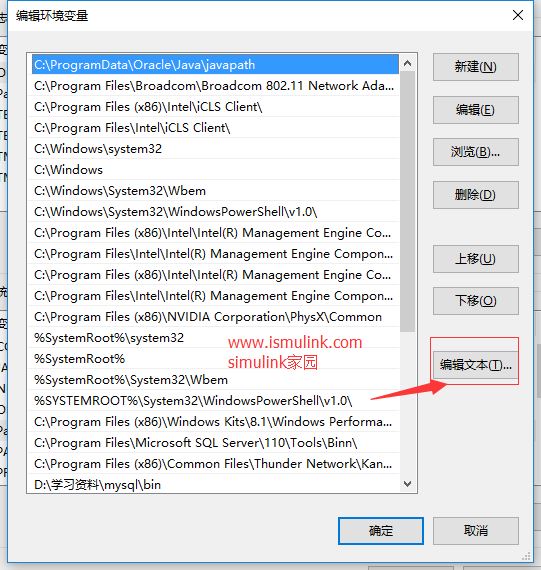The height and width of the screenshot is (570, 541).
Task: Open 编辑文本(T)... text editing
Action: 476,365
